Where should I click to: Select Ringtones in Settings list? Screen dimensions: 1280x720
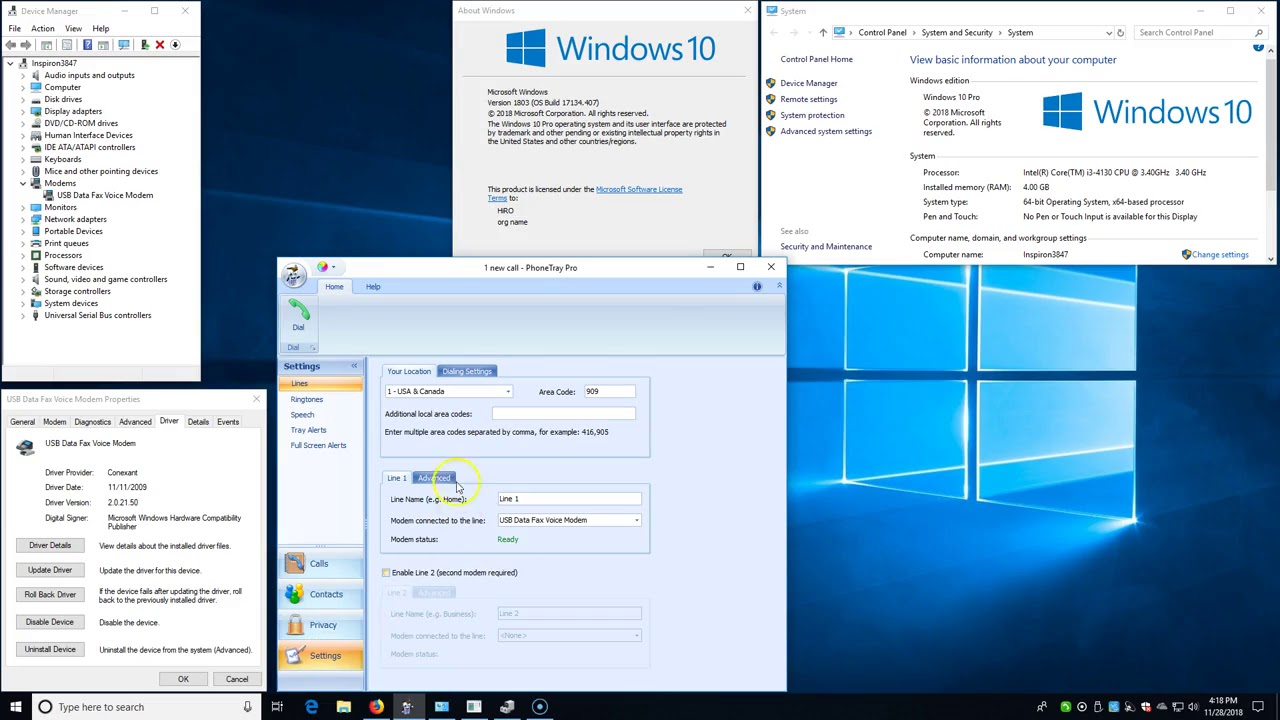coord(307,399)
